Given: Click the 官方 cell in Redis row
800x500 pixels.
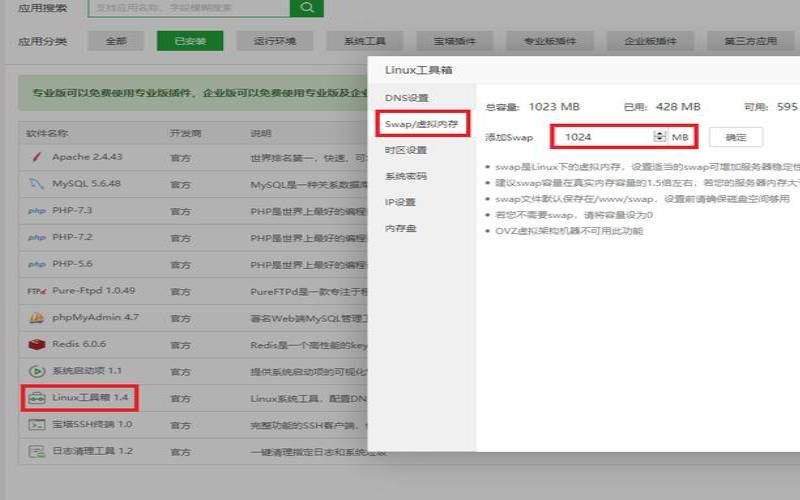Looking at the screenshot, I should (x=180, y=345).
